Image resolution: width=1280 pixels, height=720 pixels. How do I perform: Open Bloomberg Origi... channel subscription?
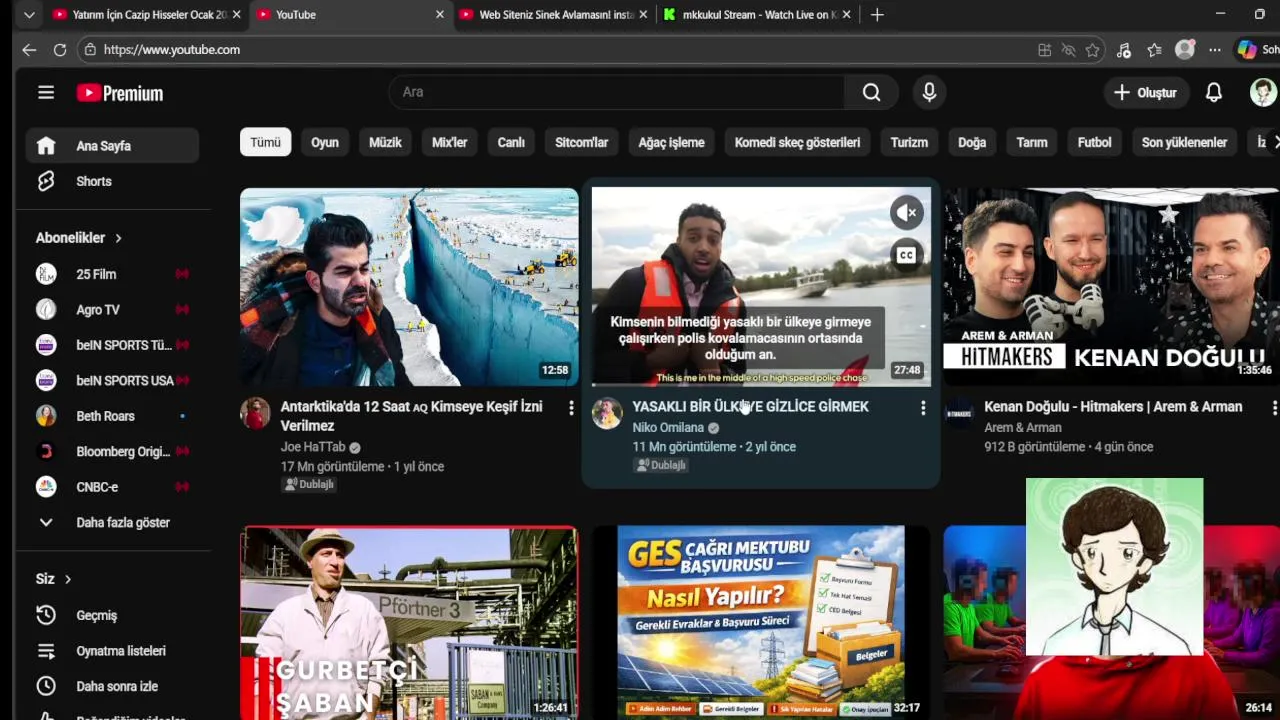(112, 452)
